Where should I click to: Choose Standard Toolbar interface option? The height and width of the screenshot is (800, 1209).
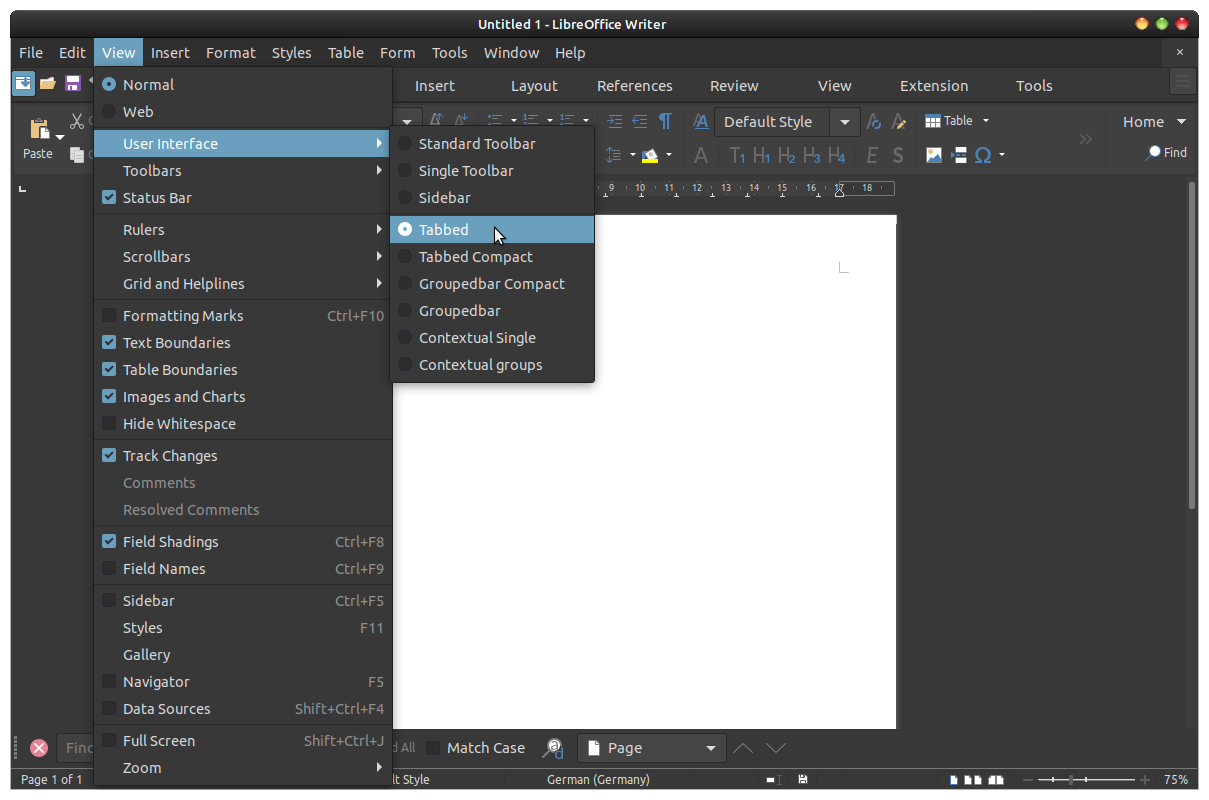point(492,144)
